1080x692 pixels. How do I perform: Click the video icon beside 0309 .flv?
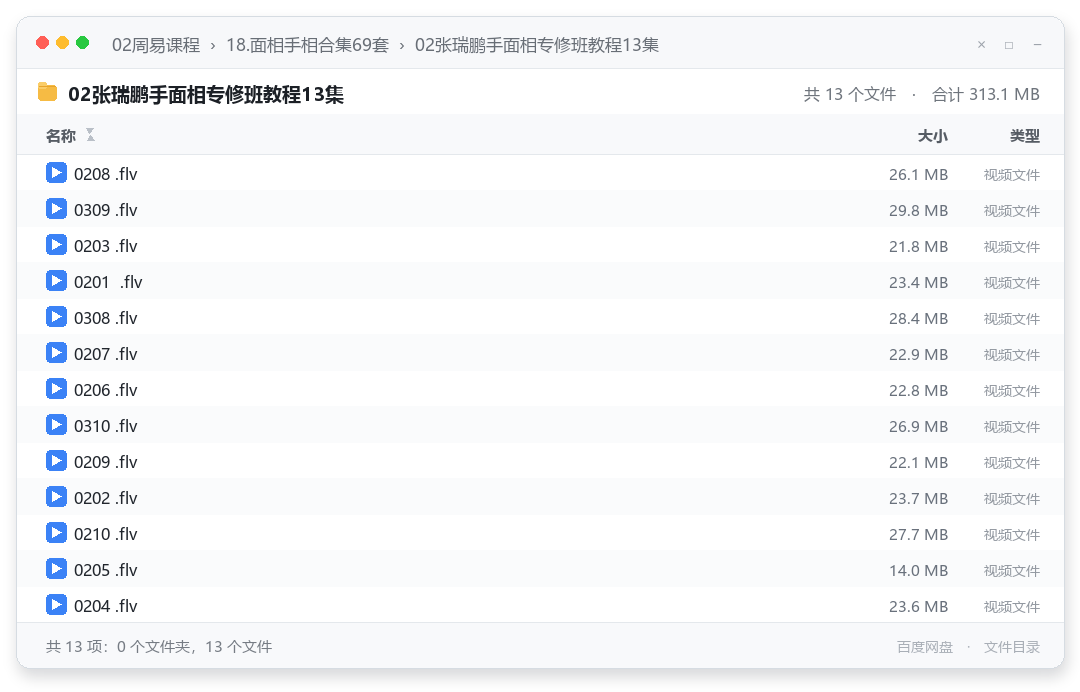(56, 209)
